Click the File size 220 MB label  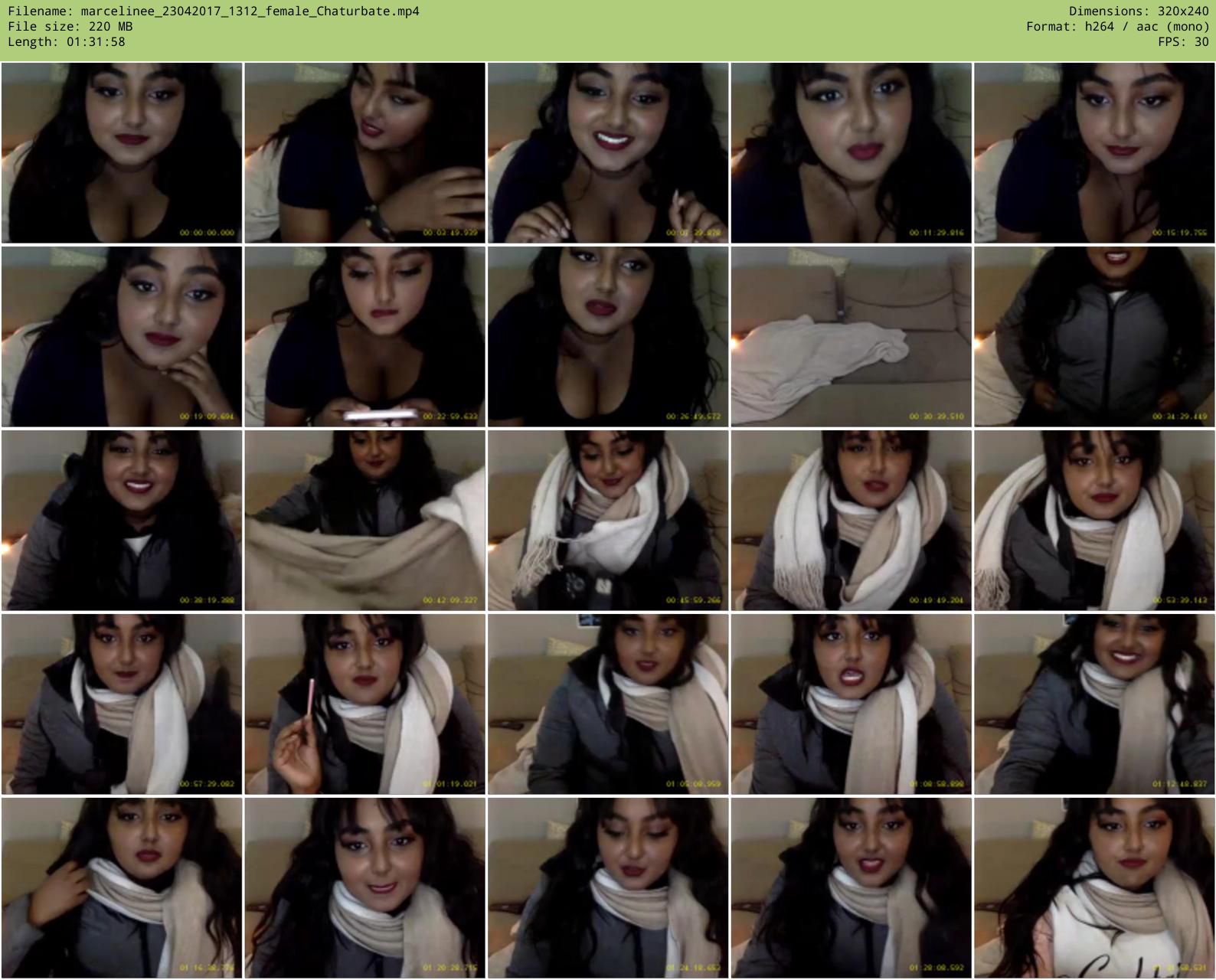(70, 27)
